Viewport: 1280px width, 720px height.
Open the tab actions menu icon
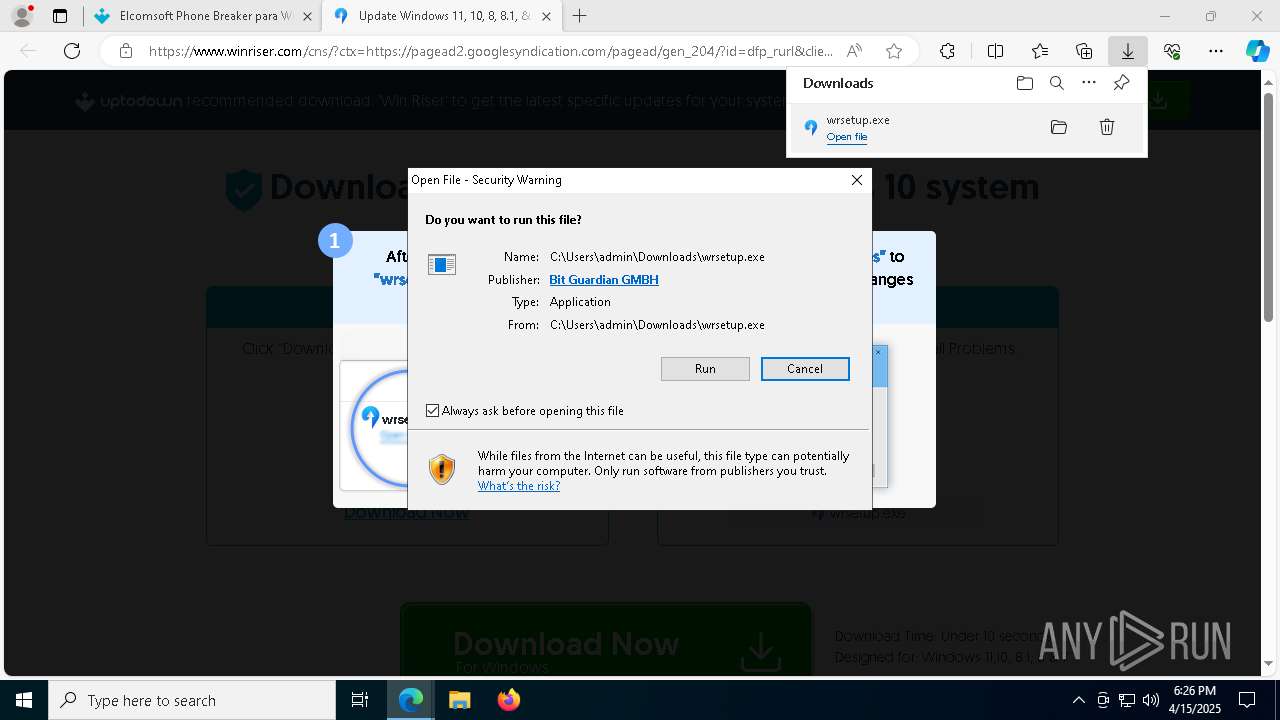[x=60, y=16]
